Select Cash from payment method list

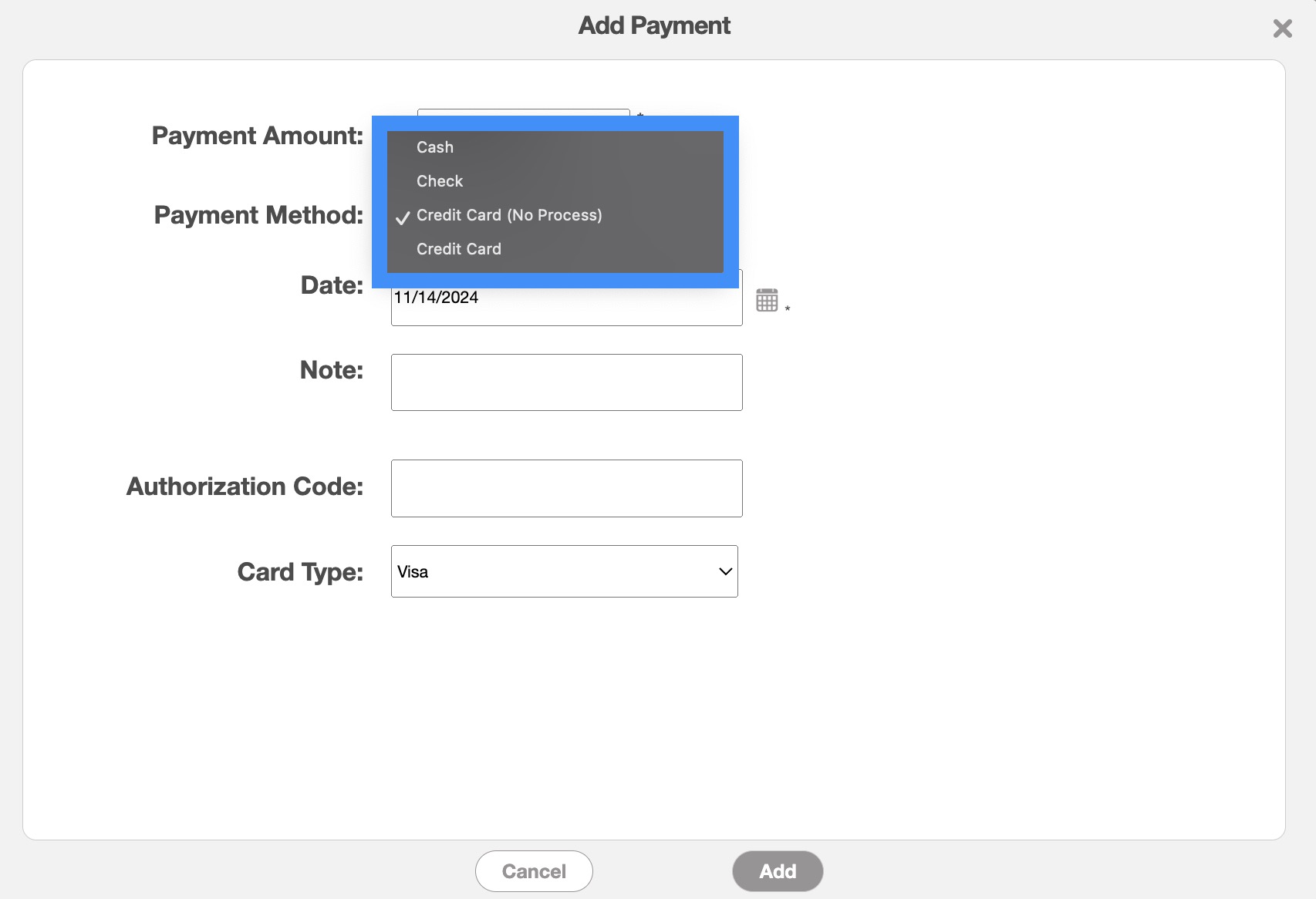click(x=435, y=147)
